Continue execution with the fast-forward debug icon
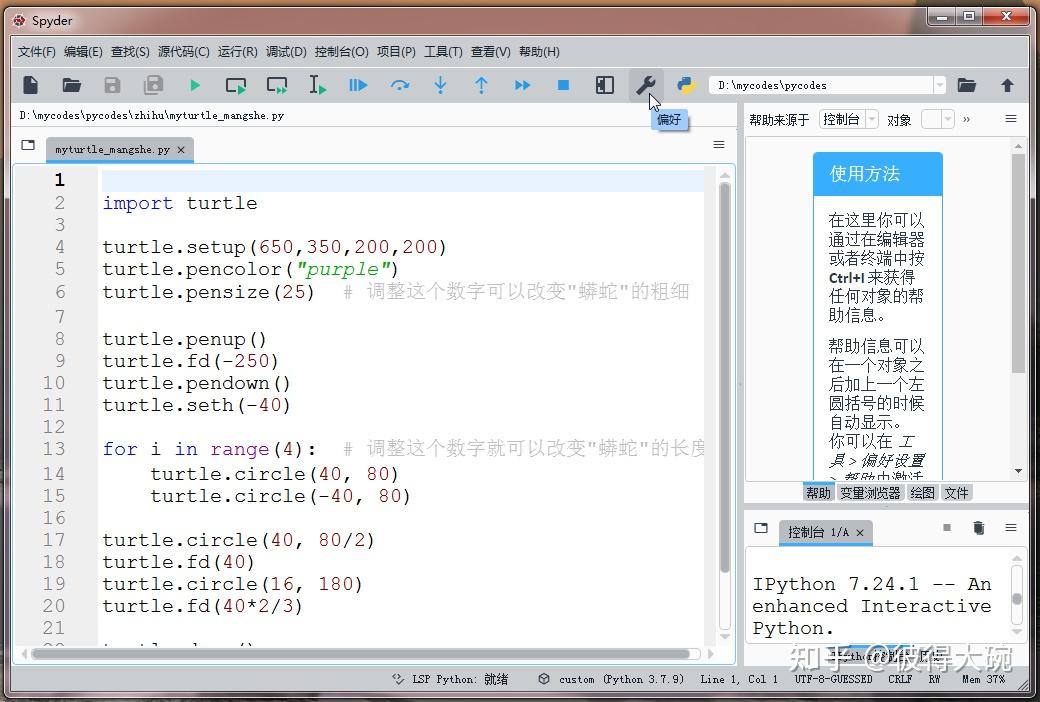The height and width of the screenshot is (702, 1040). [522, 85]
